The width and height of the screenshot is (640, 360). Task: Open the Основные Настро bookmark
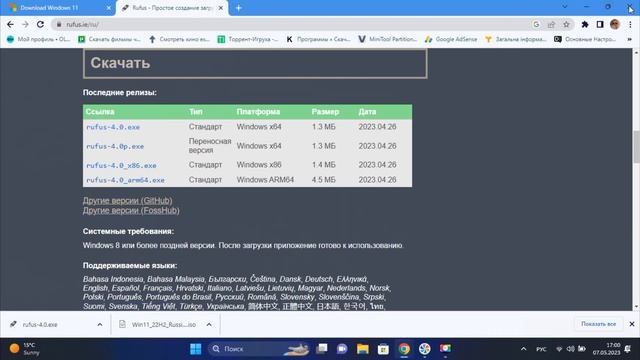point(585,39)
